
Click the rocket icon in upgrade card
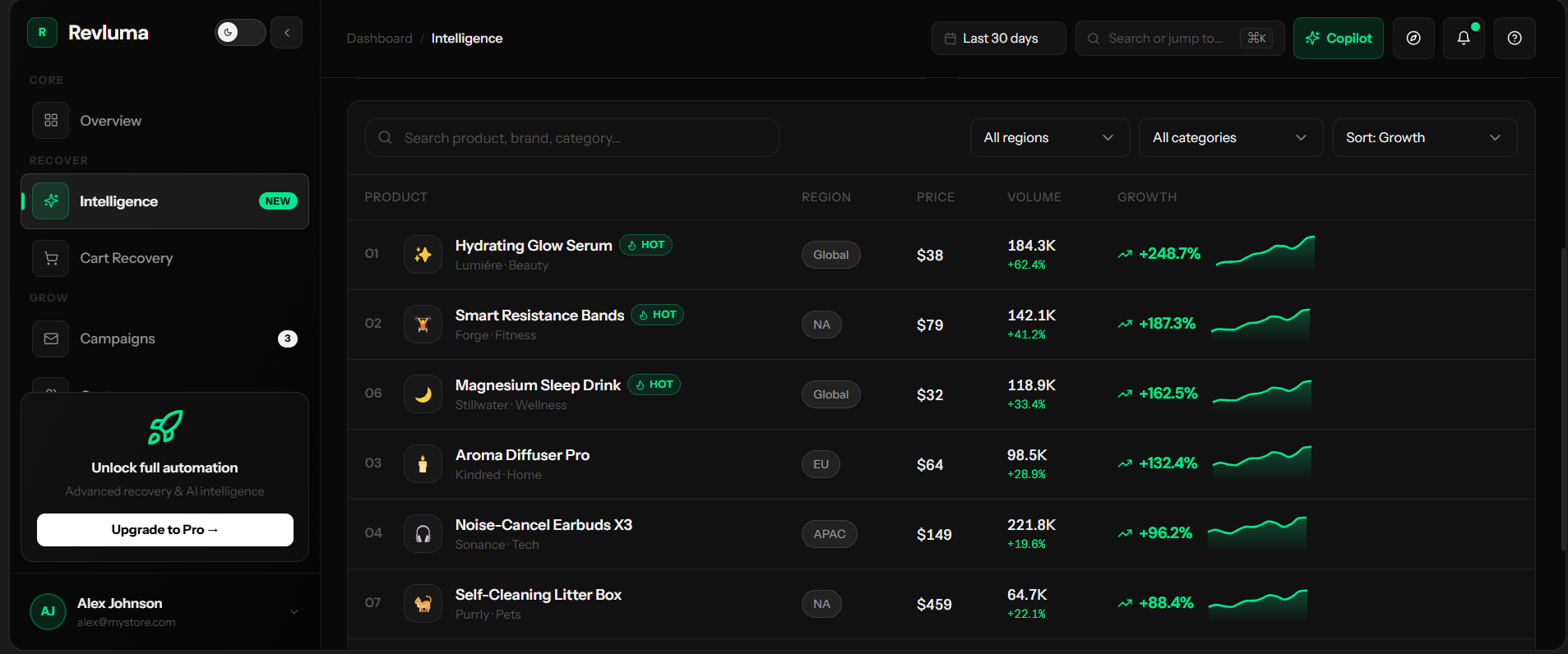click(x=165, y=427)
